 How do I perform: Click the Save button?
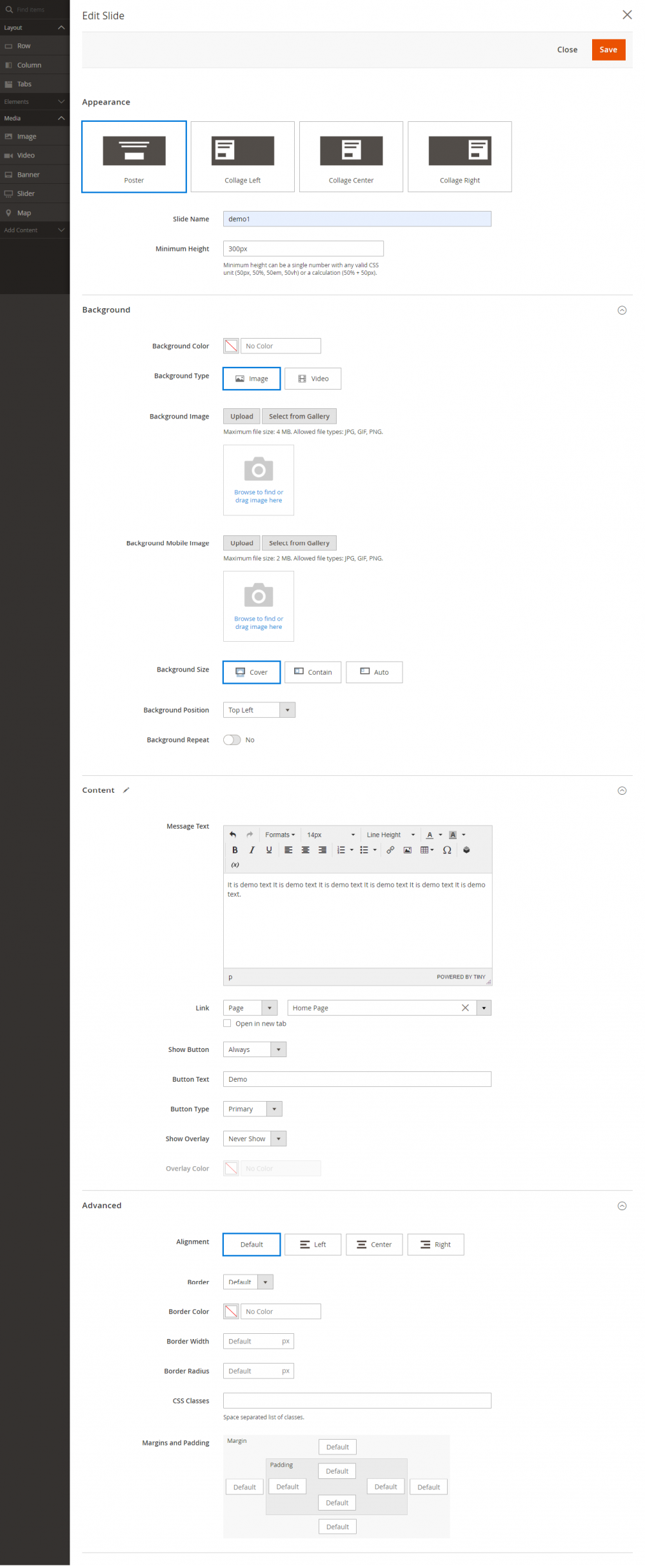[608, 49]
